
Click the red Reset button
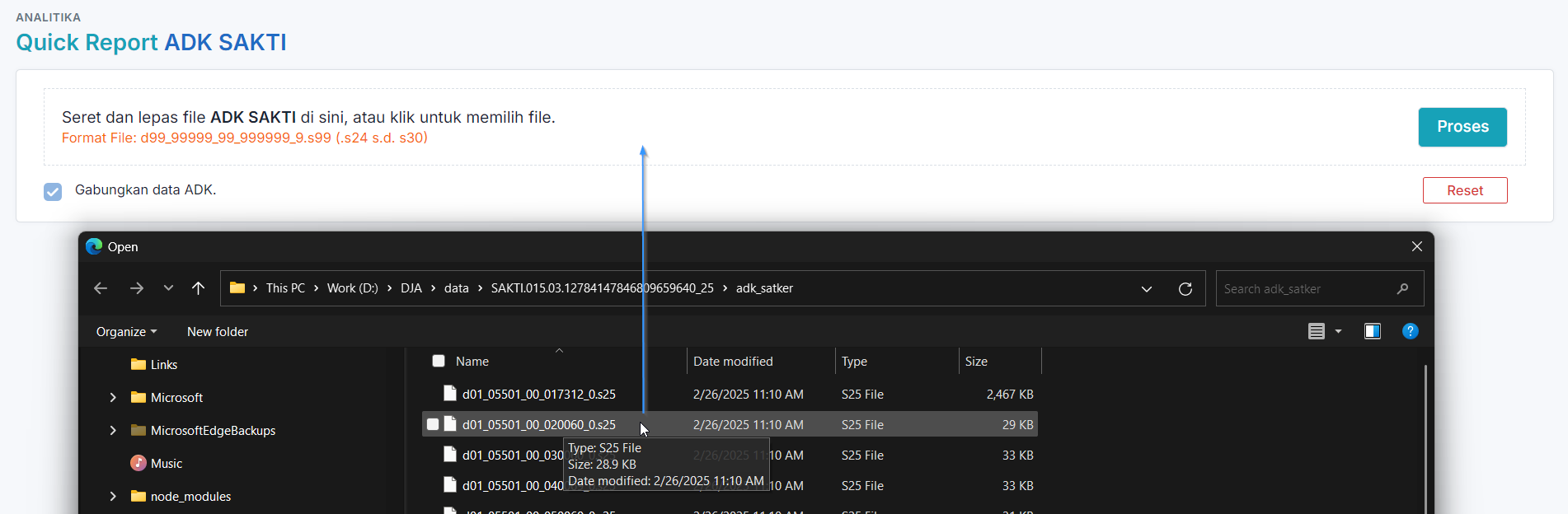click(x=1464, y=190)
